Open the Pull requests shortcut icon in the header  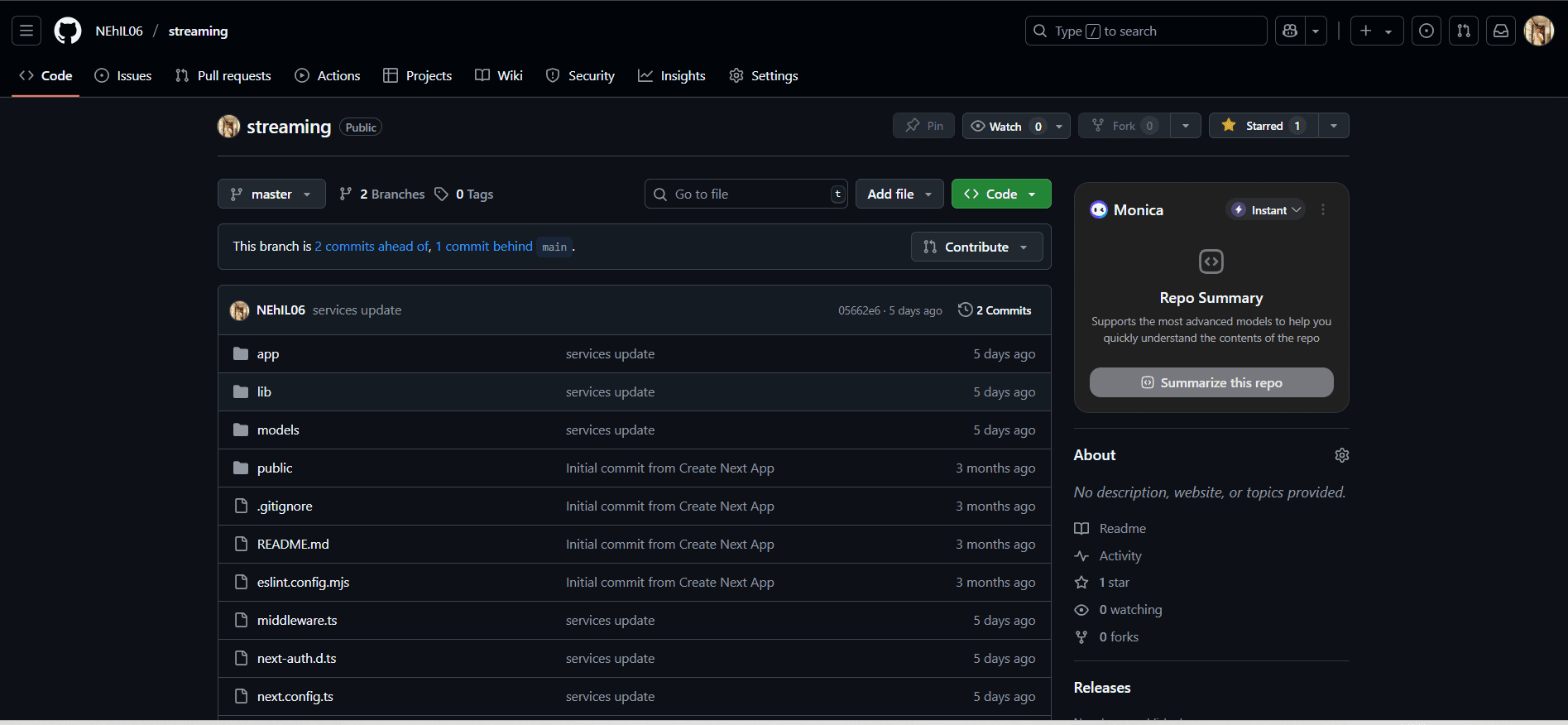pyautogui.click(x=1464, y=31)
